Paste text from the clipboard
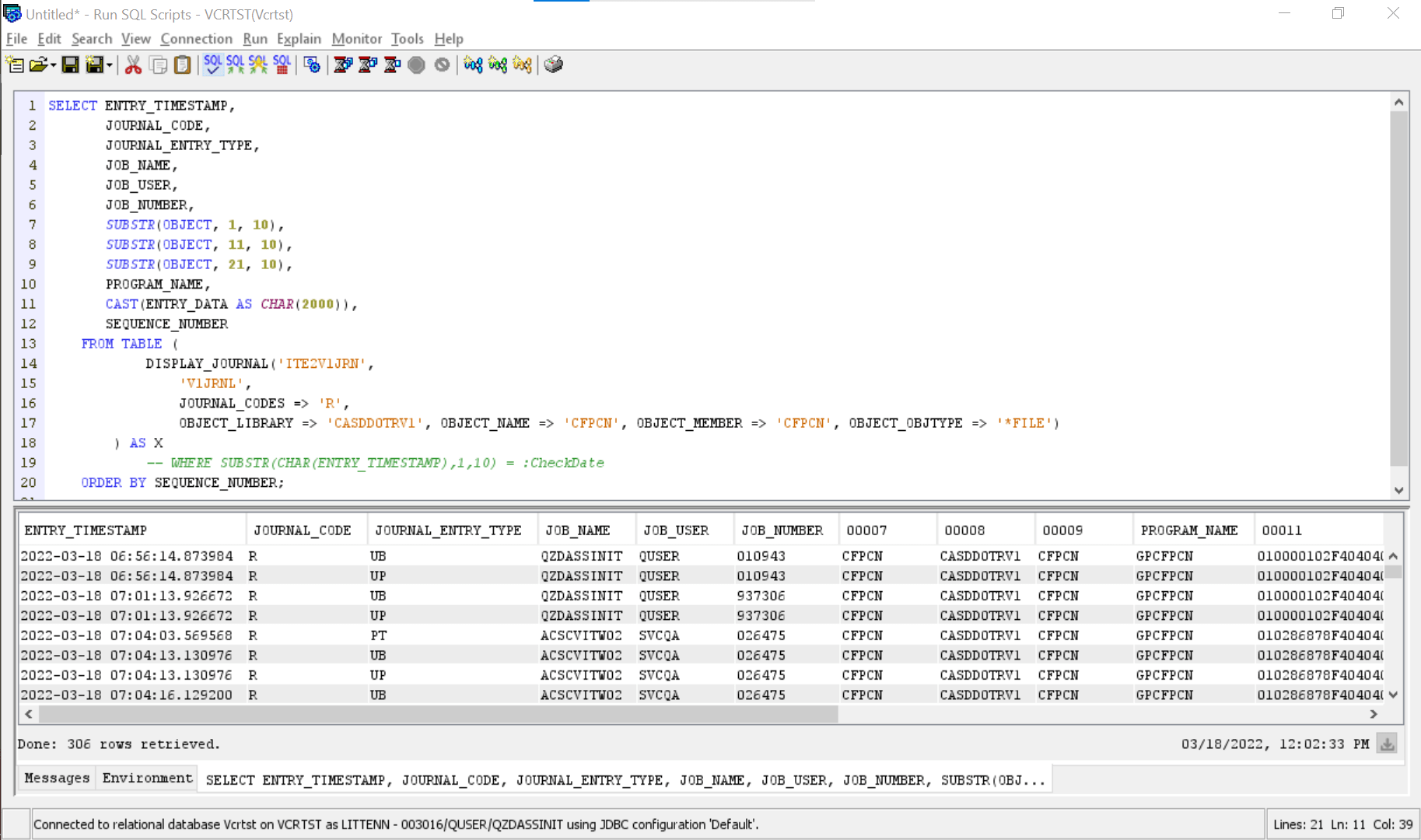The image size is (1421, 840). click(x=183, y=65)
